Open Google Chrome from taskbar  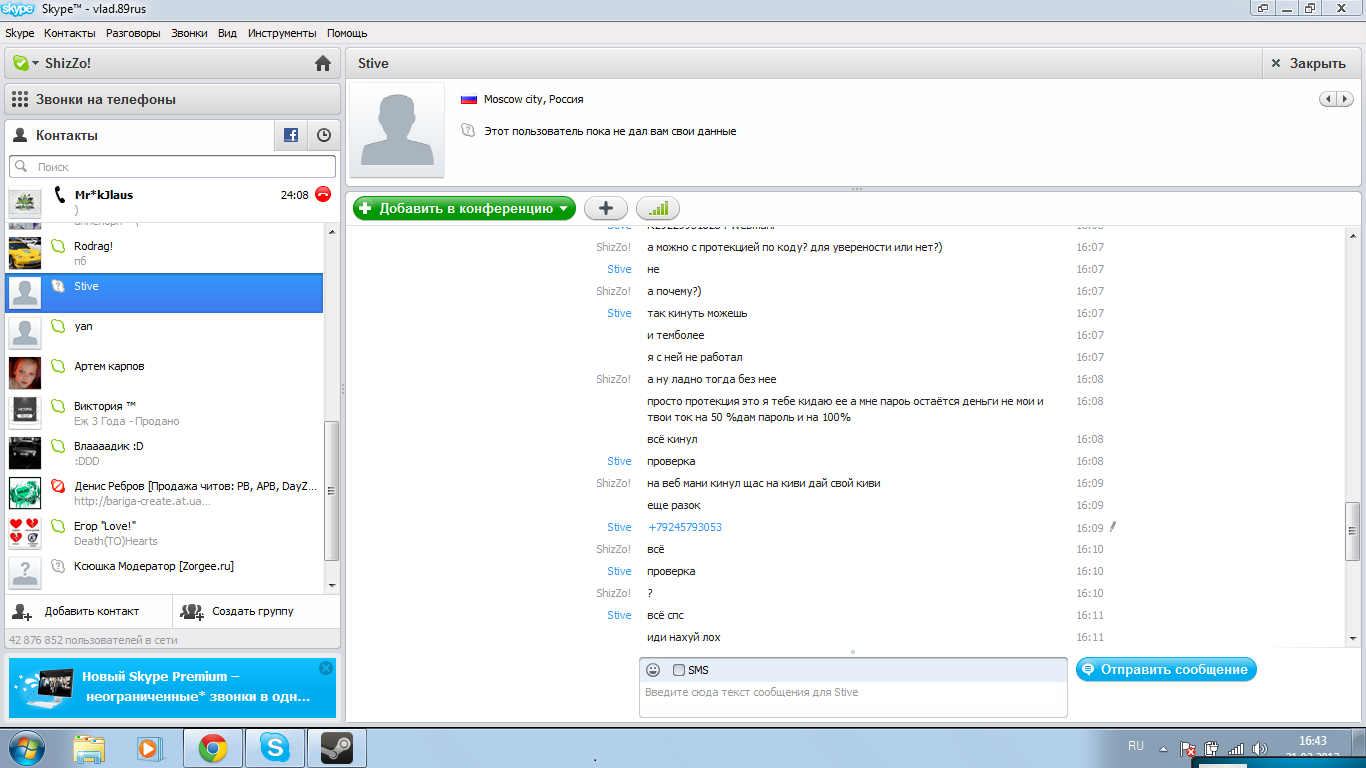point(212,747)
